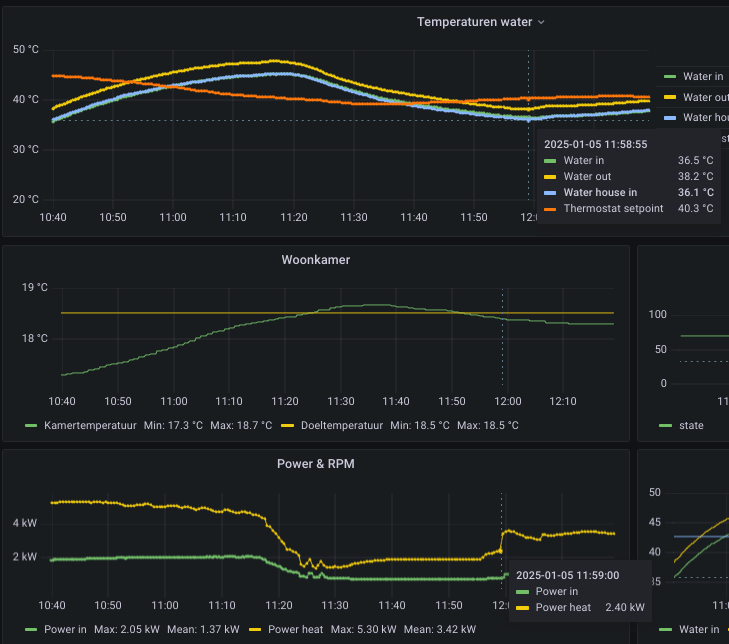Toggle Water house in series in top legend
Screen dimensions: 729x644
(706, 118)
